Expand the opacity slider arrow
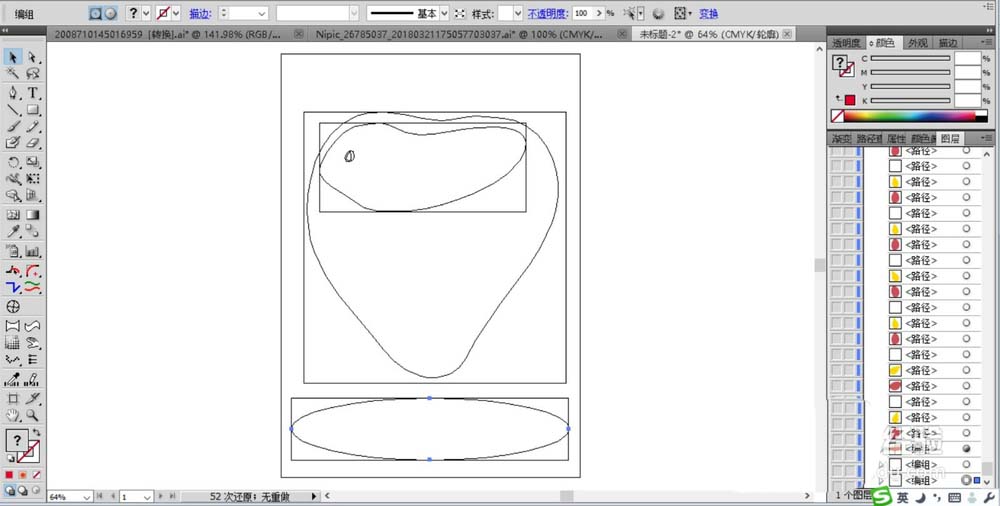Screen dimensions: 1000x506 point(599,13)
